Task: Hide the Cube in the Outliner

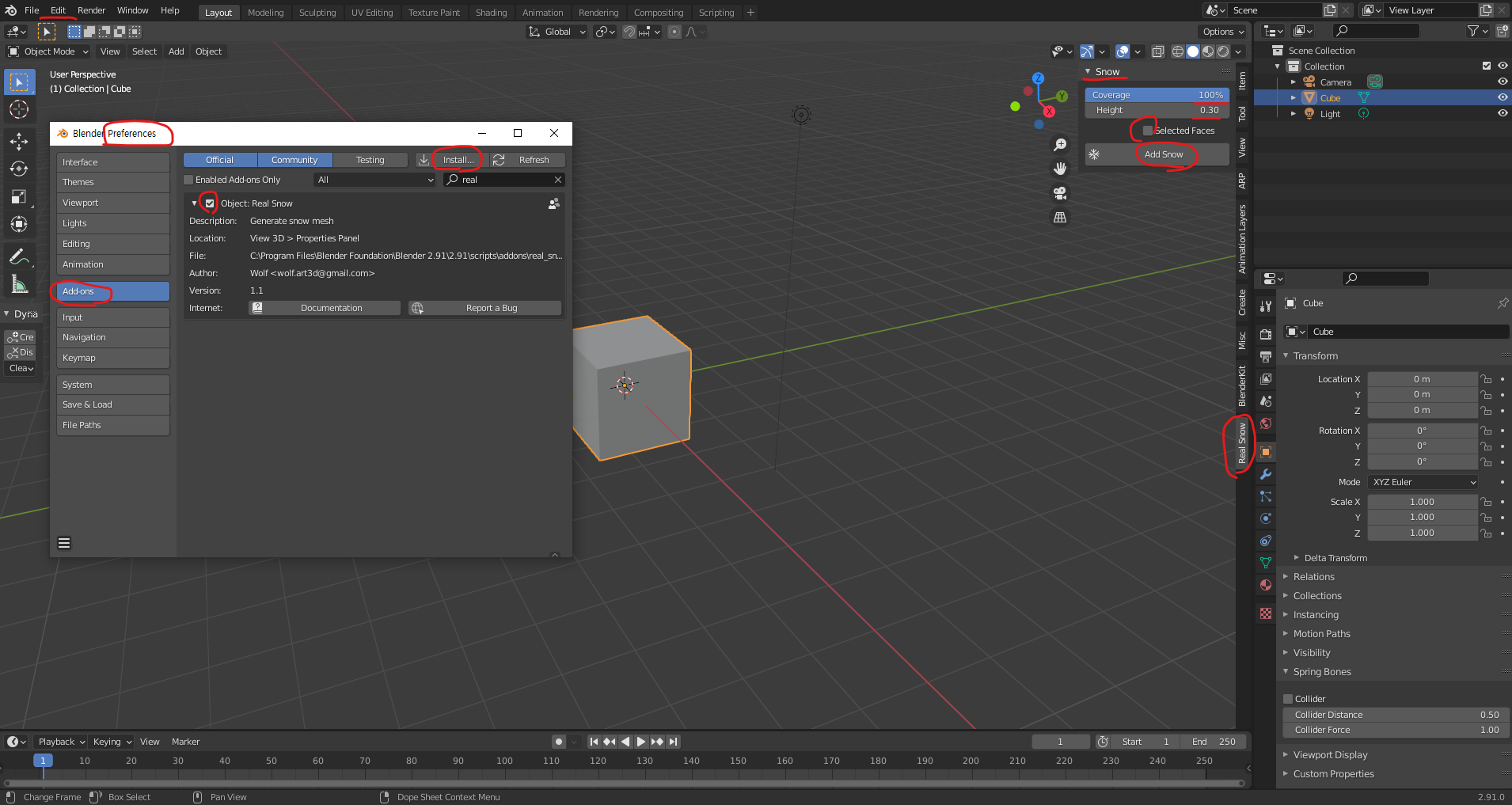Action: 1503,97
